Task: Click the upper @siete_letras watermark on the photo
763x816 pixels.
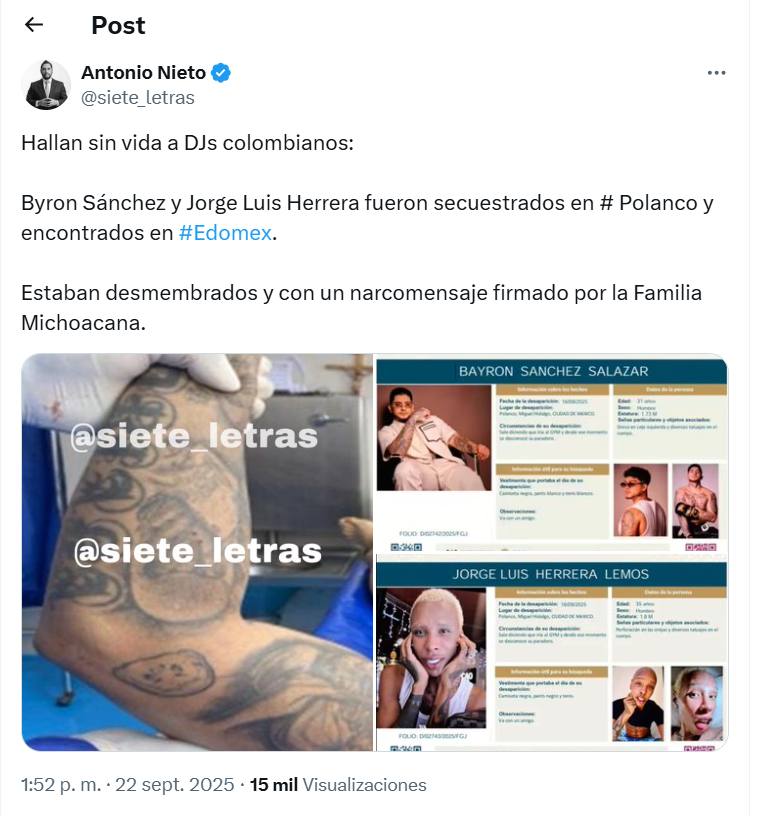Action: click(x=194, y=436)
